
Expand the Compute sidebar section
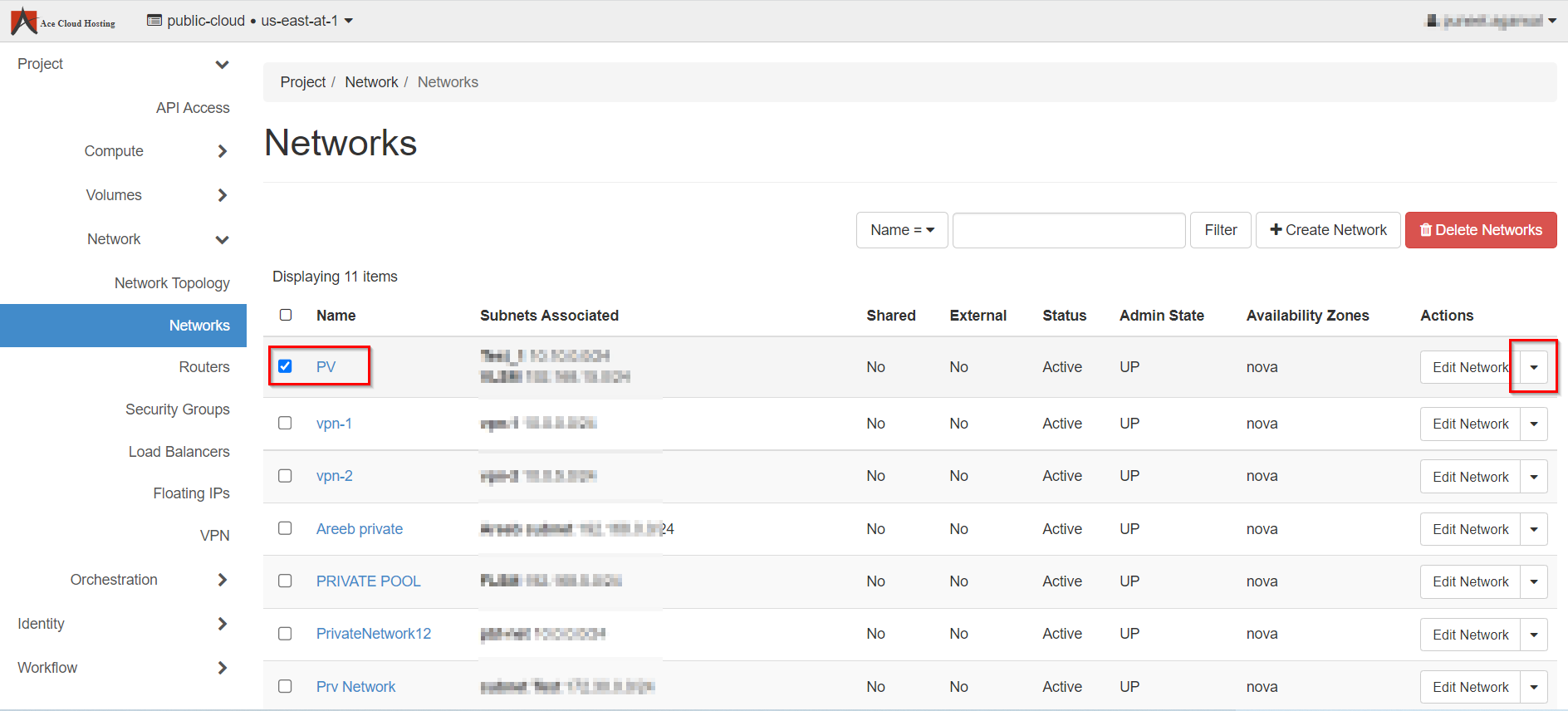pyautogui.click(x=222, y=151)
